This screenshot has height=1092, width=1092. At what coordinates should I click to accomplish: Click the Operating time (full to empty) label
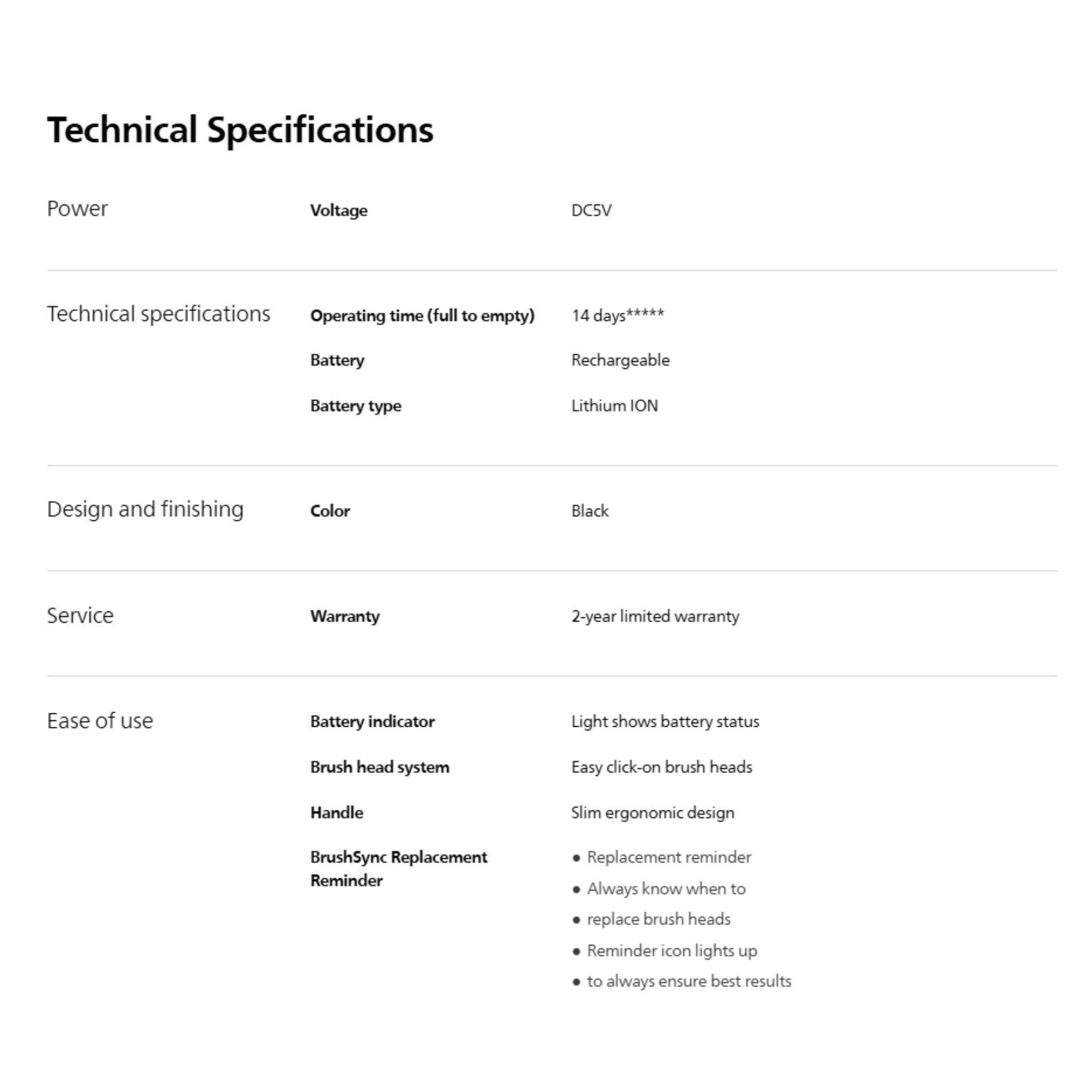(422, 316)
